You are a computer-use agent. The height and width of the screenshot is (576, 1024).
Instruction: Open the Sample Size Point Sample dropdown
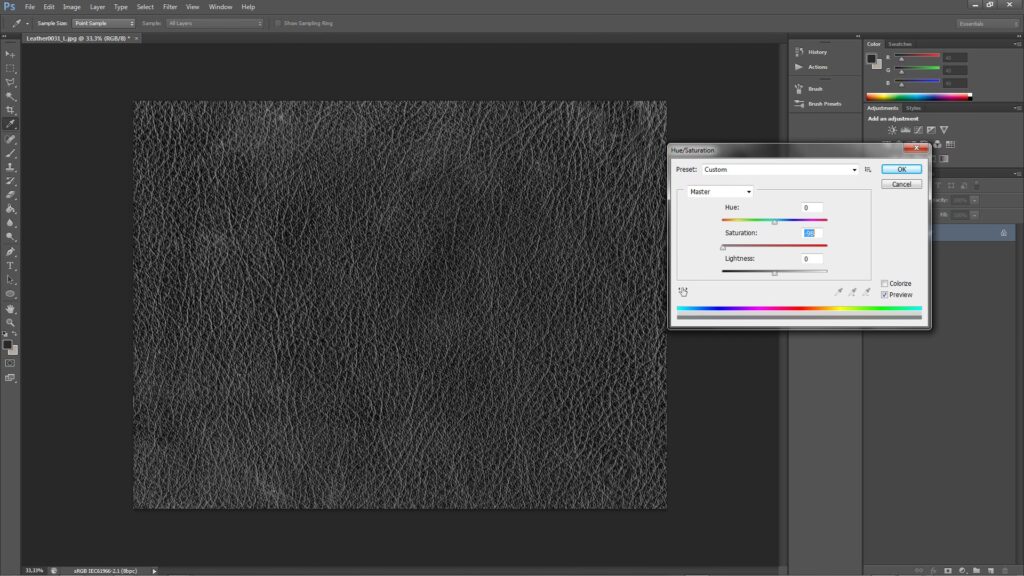tap(104, 23)
